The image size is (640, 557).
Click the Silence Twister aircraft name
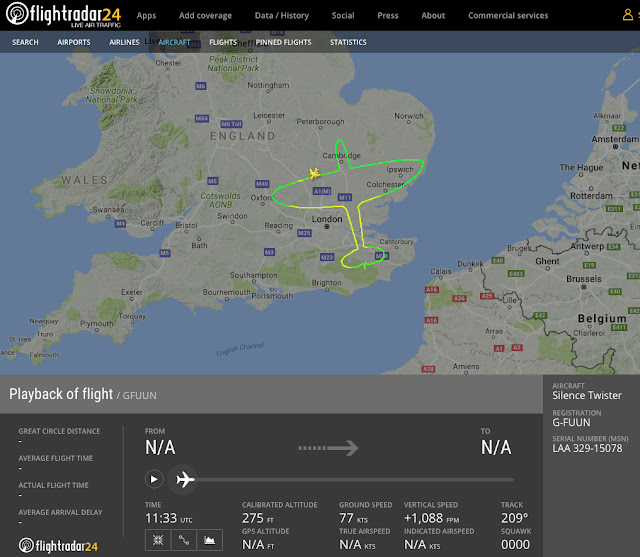(587, 395)
